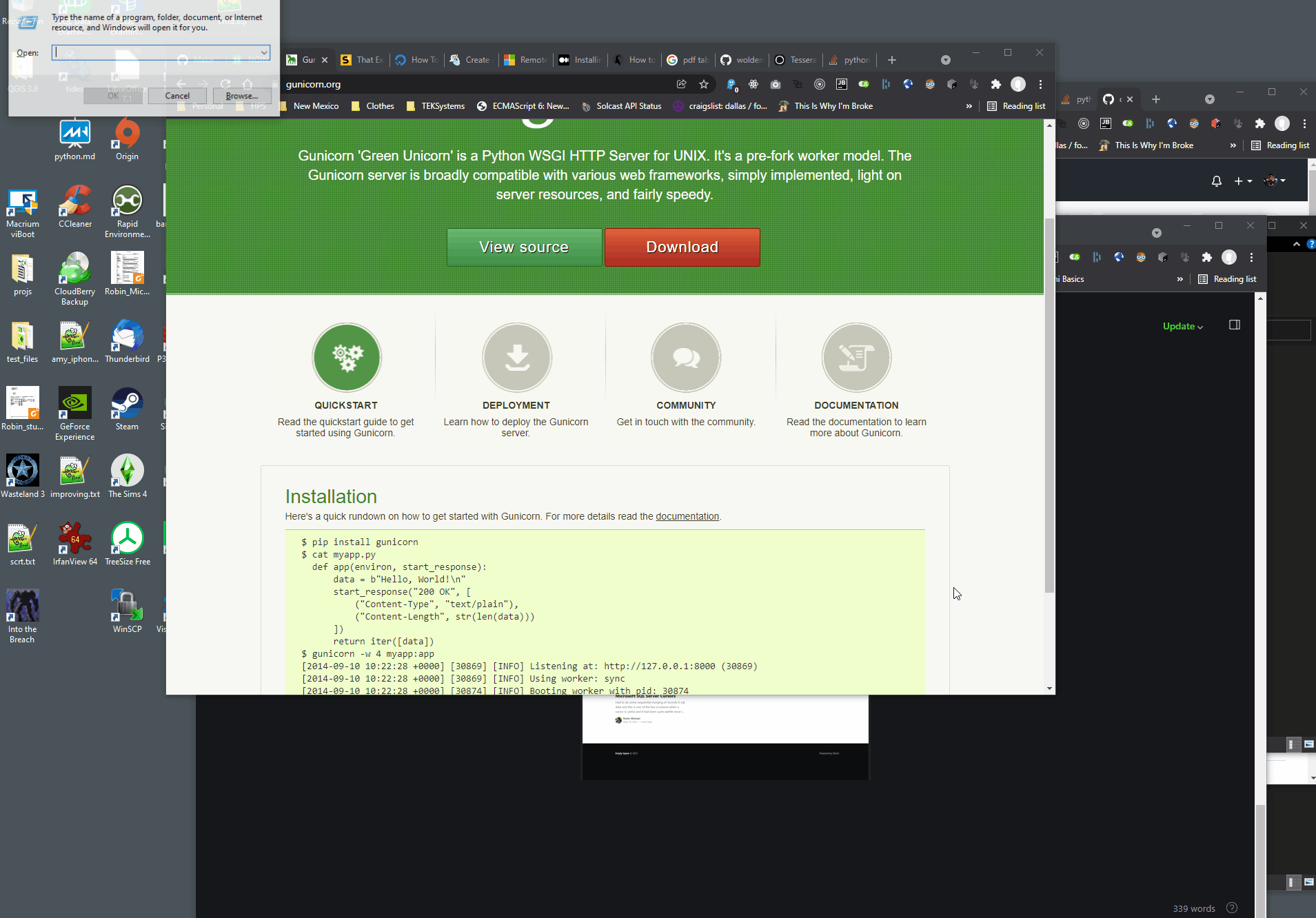Viewport: 1316px width, 918px height.
Task: Expand the bookmarks overflow chevron
Action: click(x=969, y=105)
